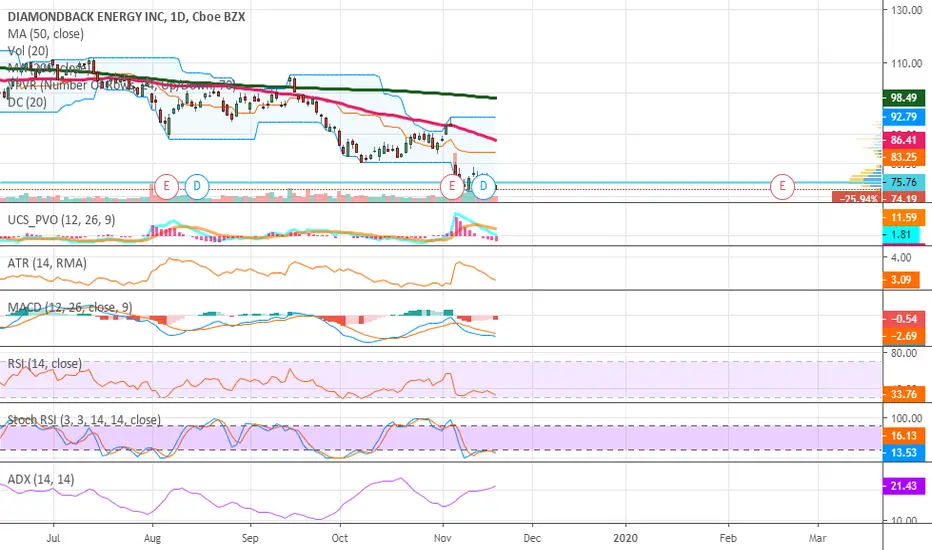
Task: Click the Nov label on time axis
Action: (442, 538)
